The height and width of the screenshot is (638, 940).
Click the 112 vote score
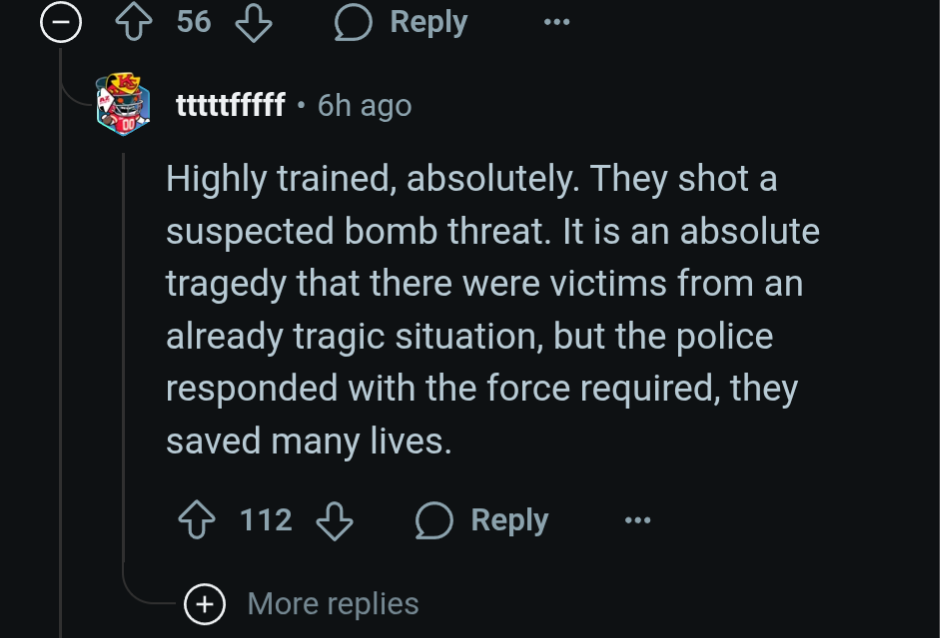click(266, 520)
